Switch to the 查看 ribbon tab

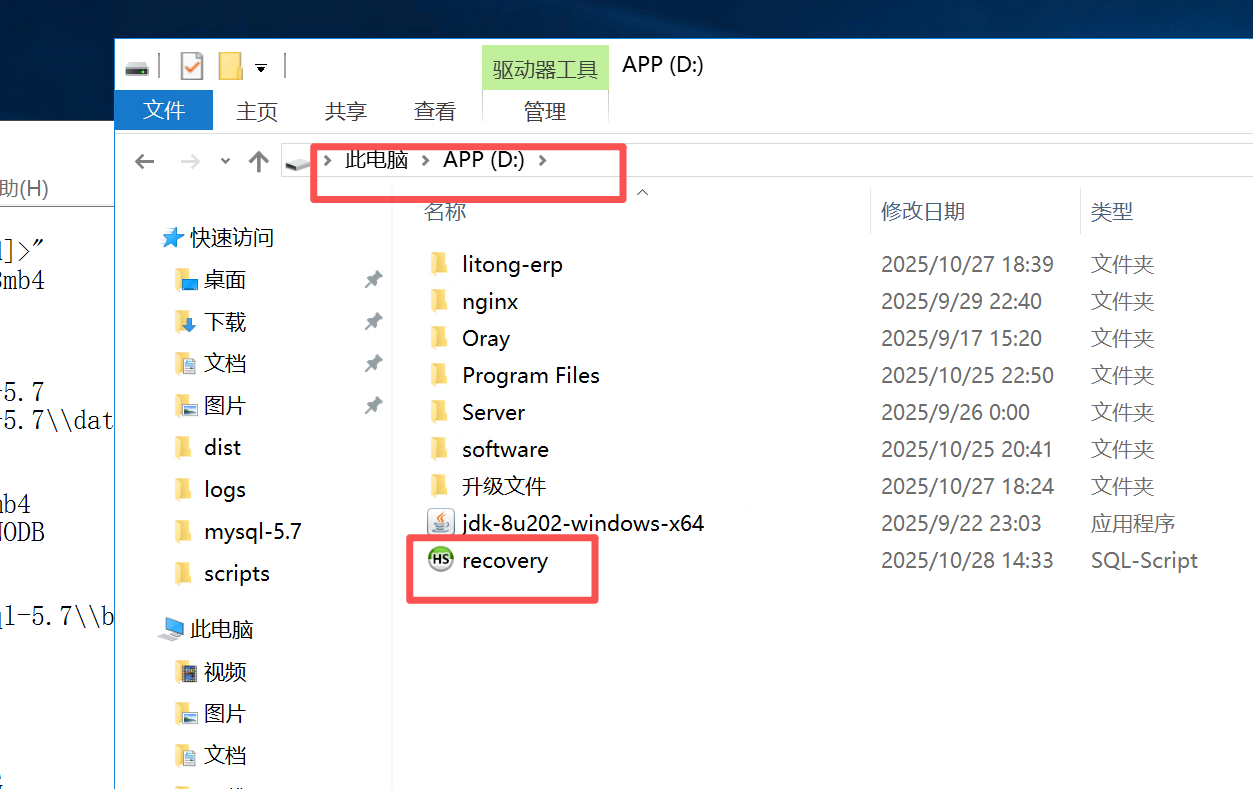(x=435, y=111)
